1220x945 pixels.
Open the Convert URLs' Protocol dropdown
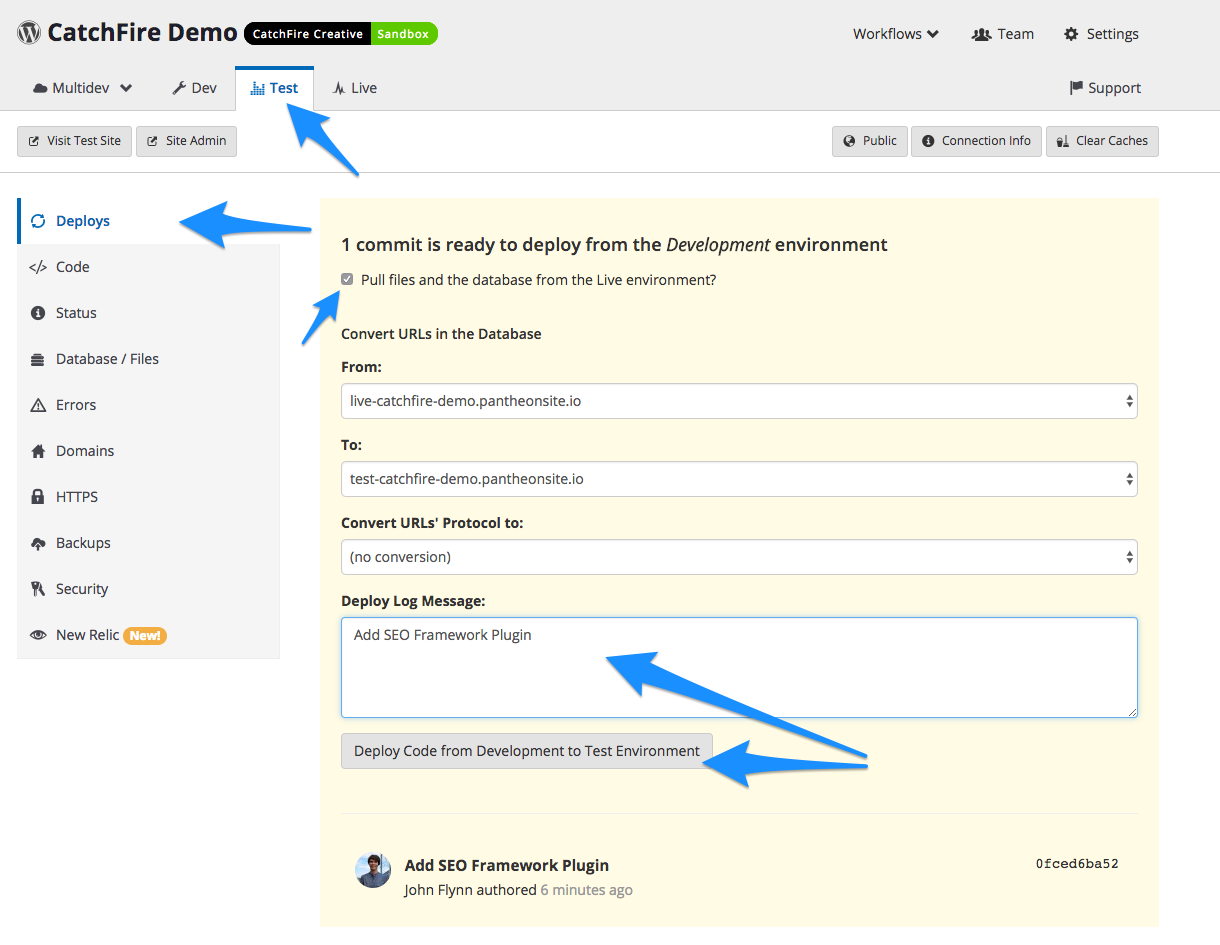[x=739, y=557]
